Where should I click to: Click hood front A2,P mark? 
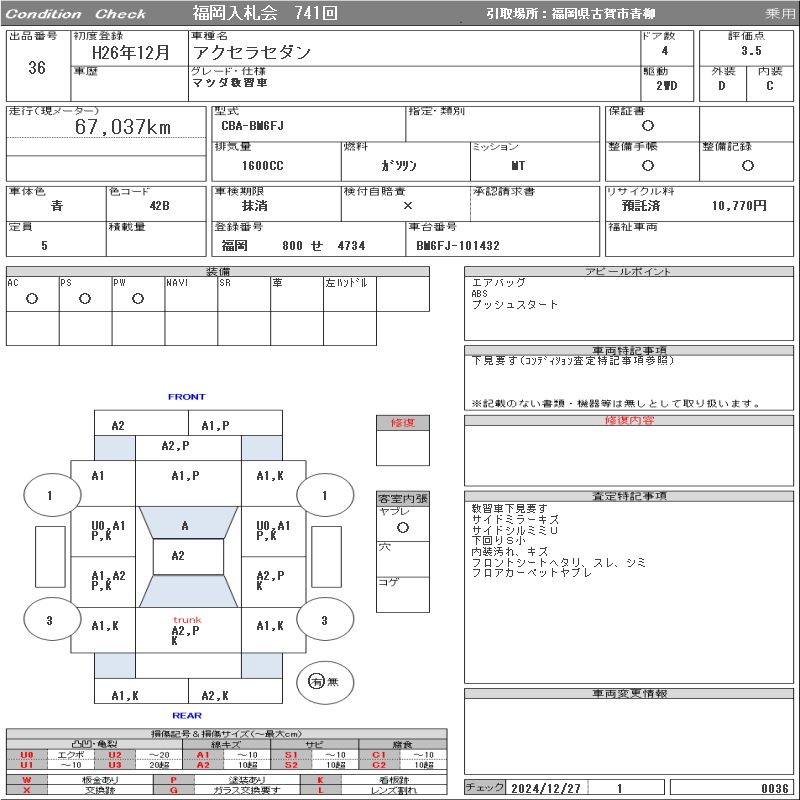pos(175,445)
